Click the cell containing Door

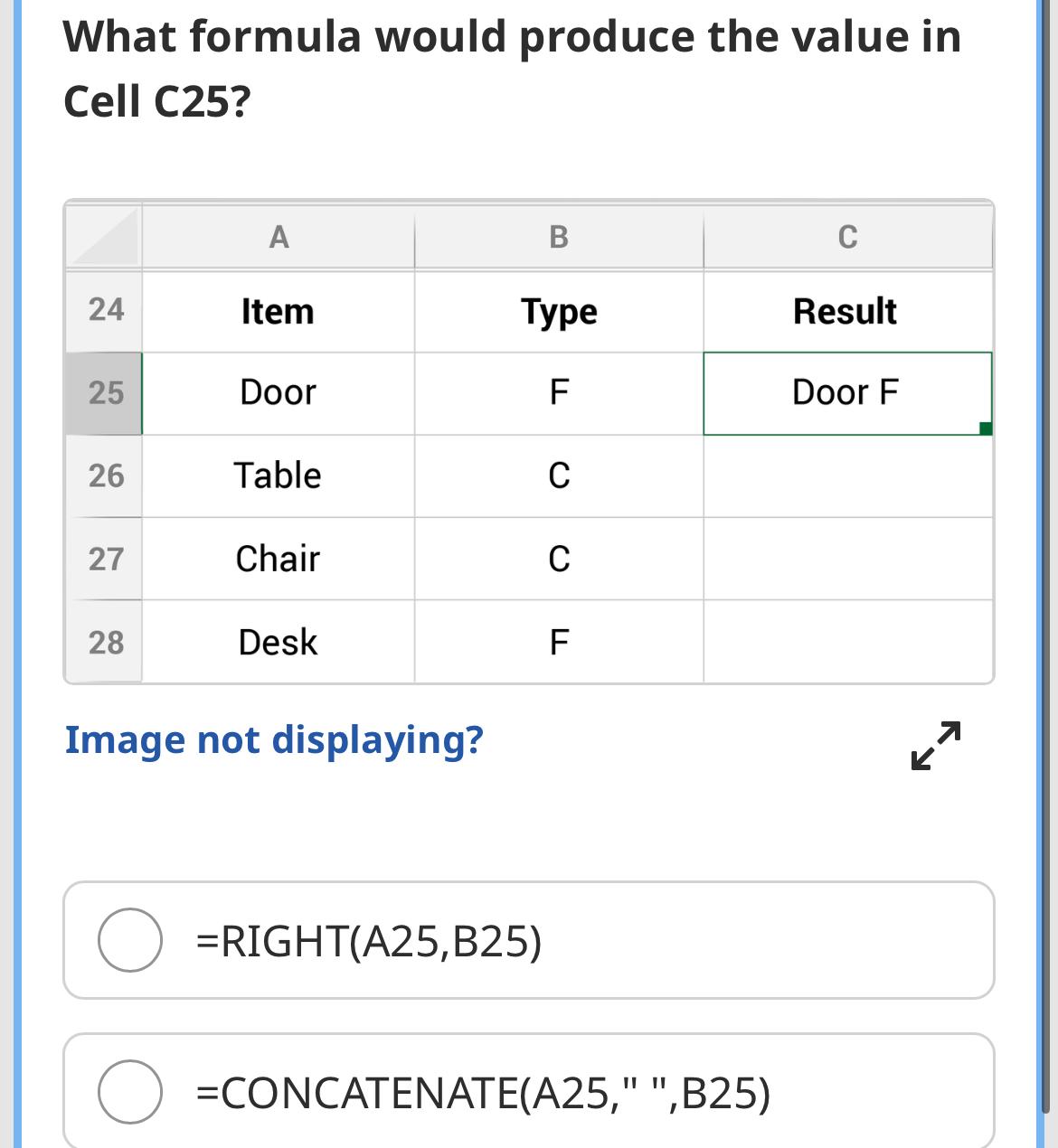tap(279, 393)
